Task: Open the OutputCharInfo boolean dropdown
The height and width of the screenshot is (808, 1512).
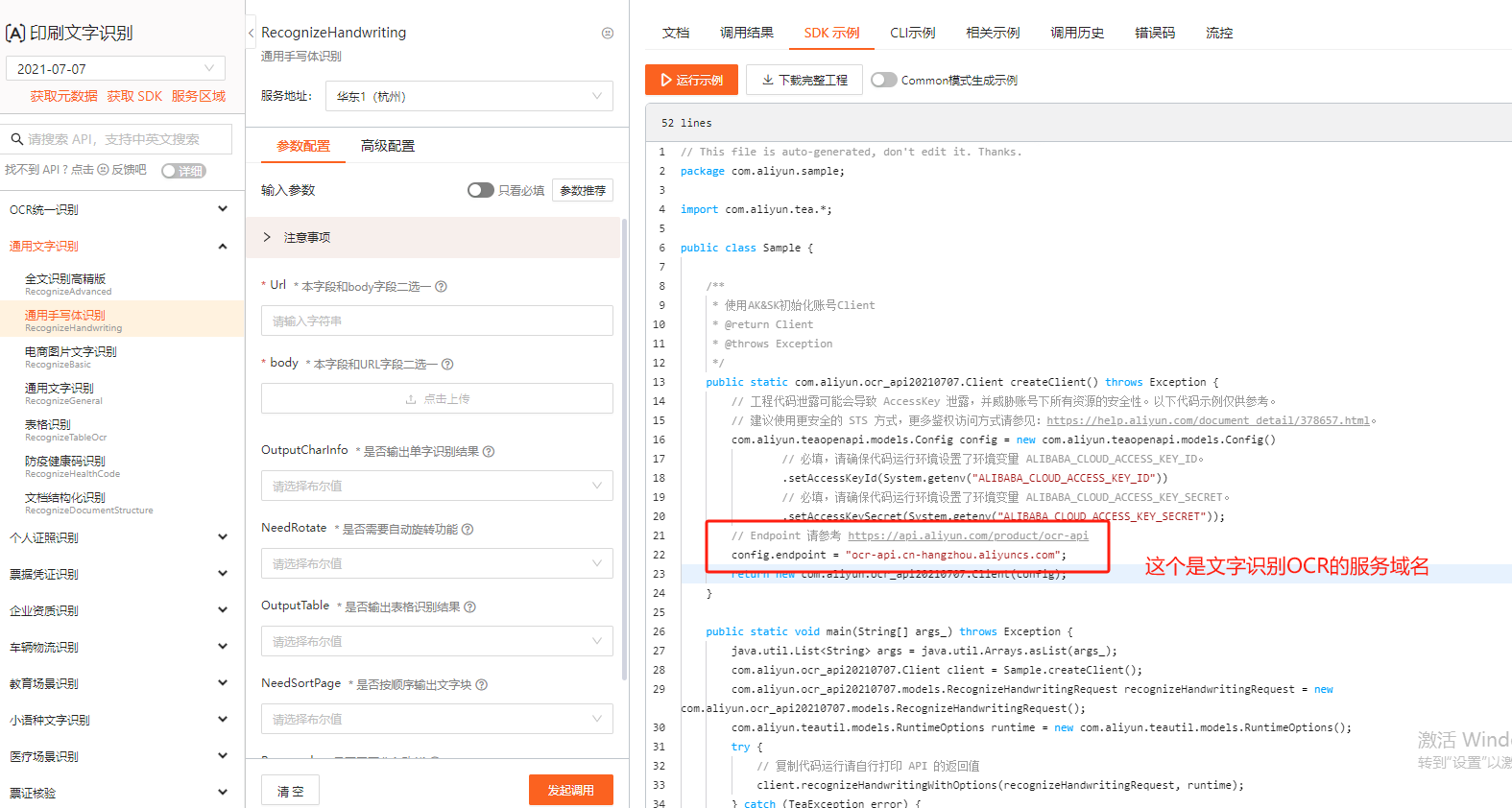Action: click(437, 486)
